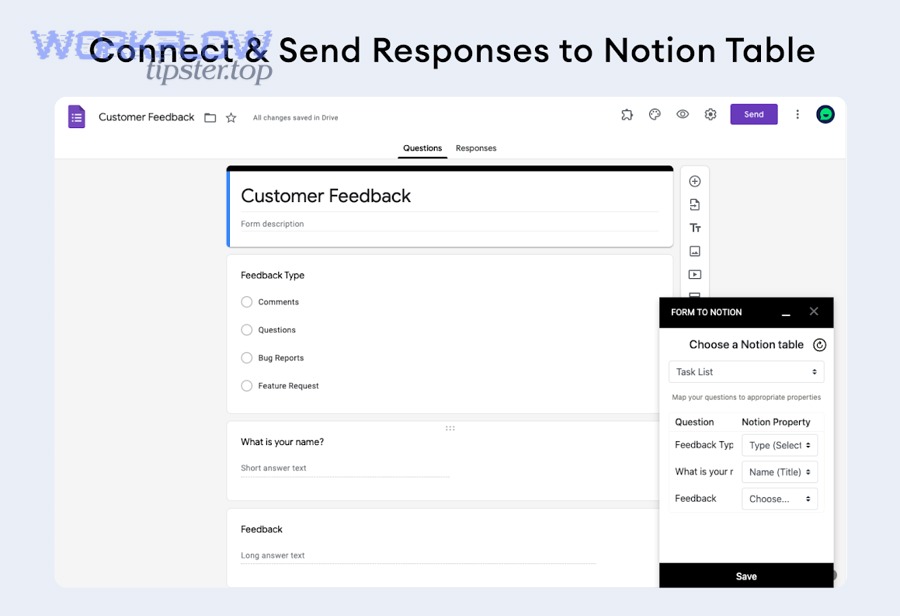Click the purple Send button
Screen dimensions: 900x616
pos(754,114)
